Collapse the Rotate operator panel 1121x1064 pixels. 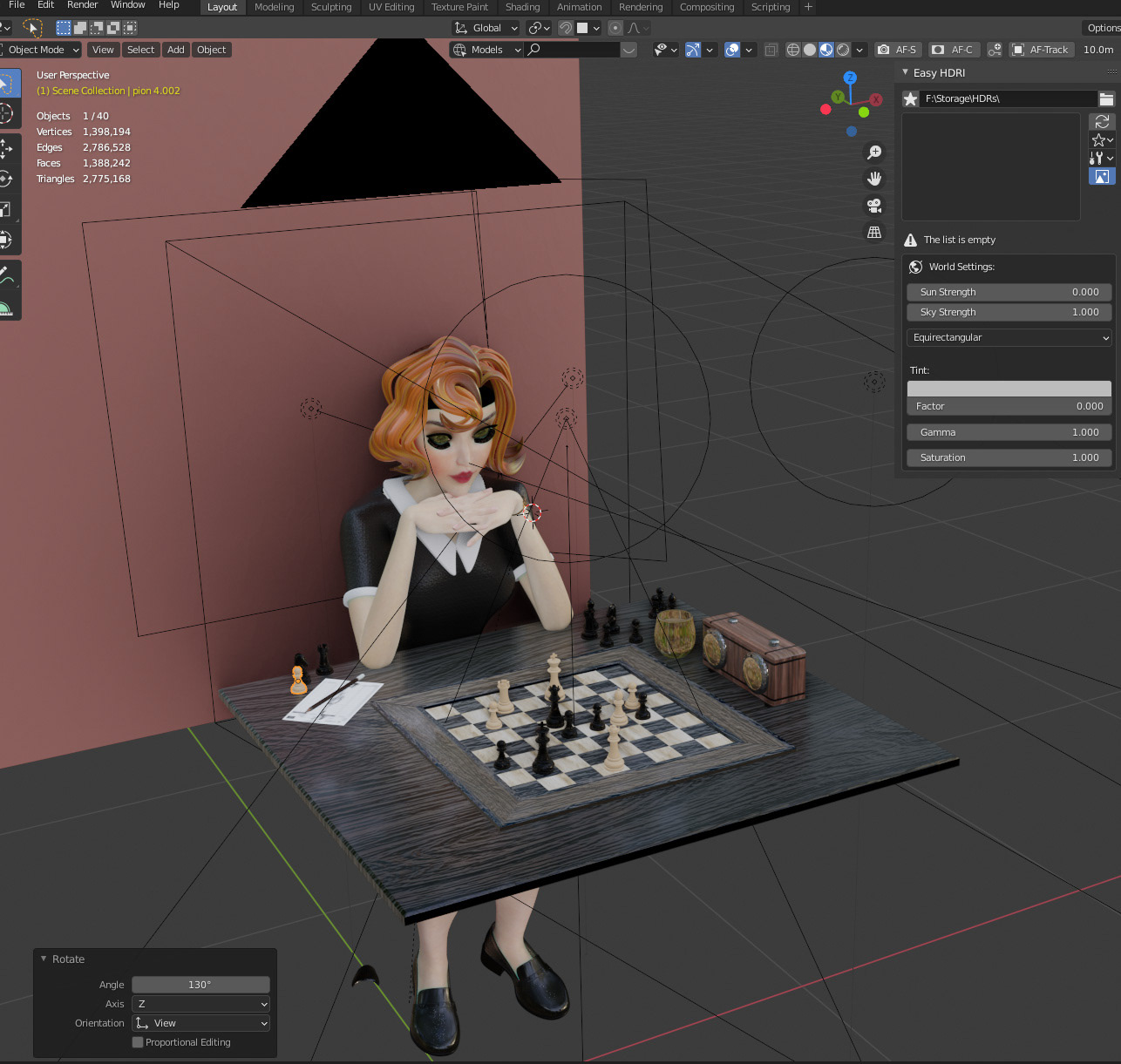(x=44, y=959)
